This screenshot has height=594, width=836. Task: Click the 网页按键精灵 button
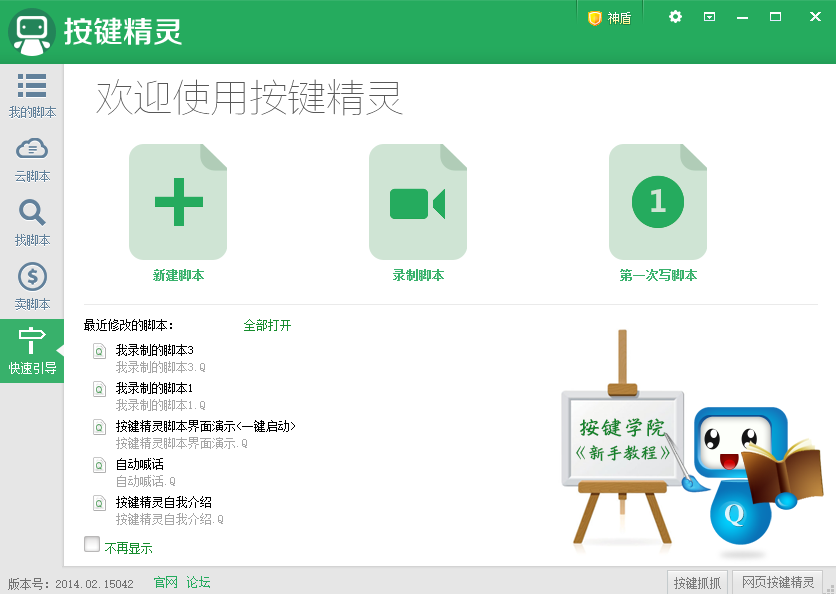(x=777, y=582)
